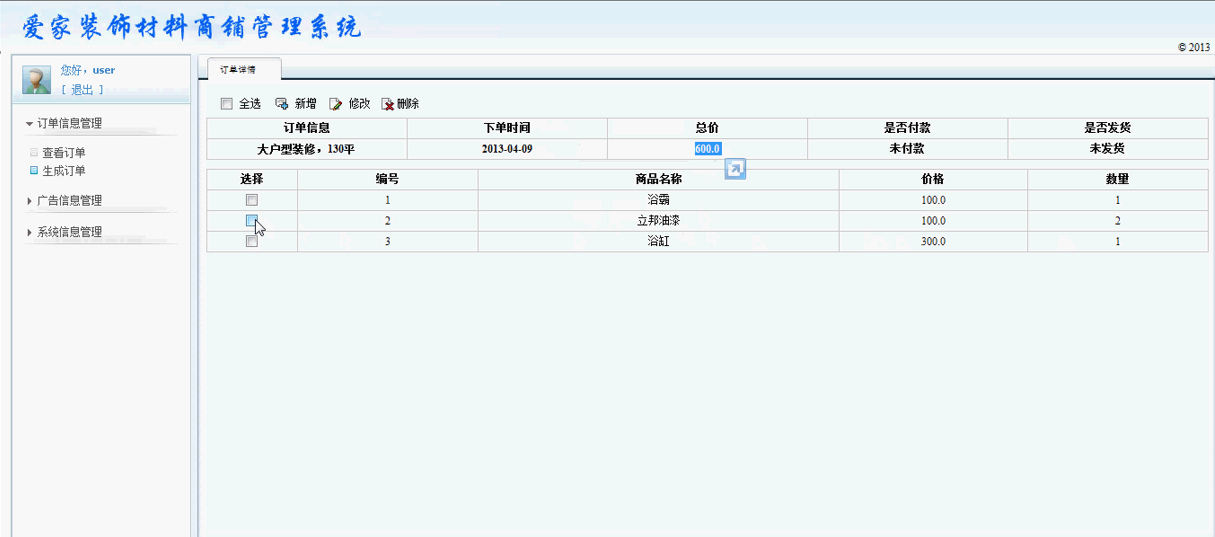The image size is (1215, 537).
Task: Click the user avatar picture
Action: tap(36, 80)
